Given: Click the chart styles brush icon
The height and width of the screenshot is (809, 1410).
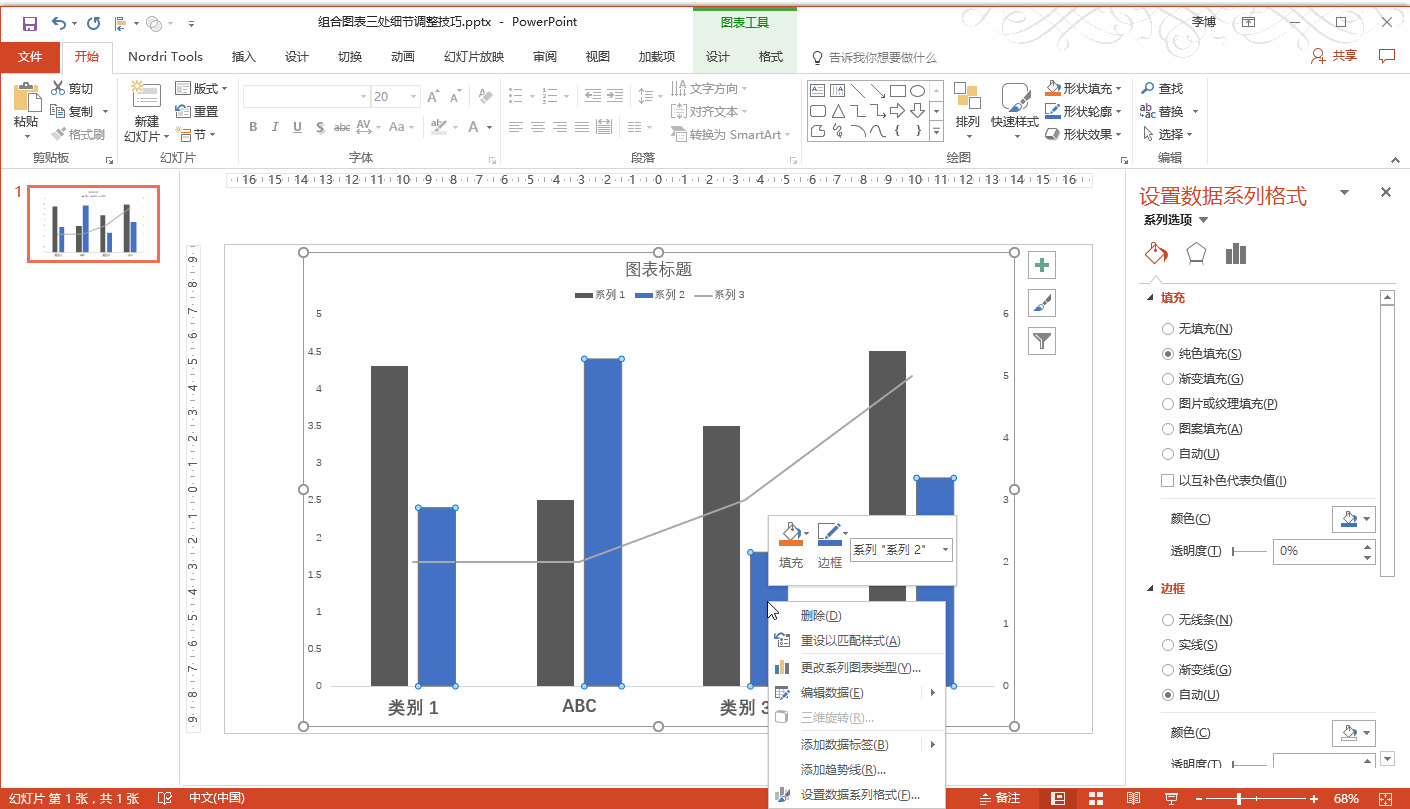Looking at the screenshot, I should [x=1042, y=303].
